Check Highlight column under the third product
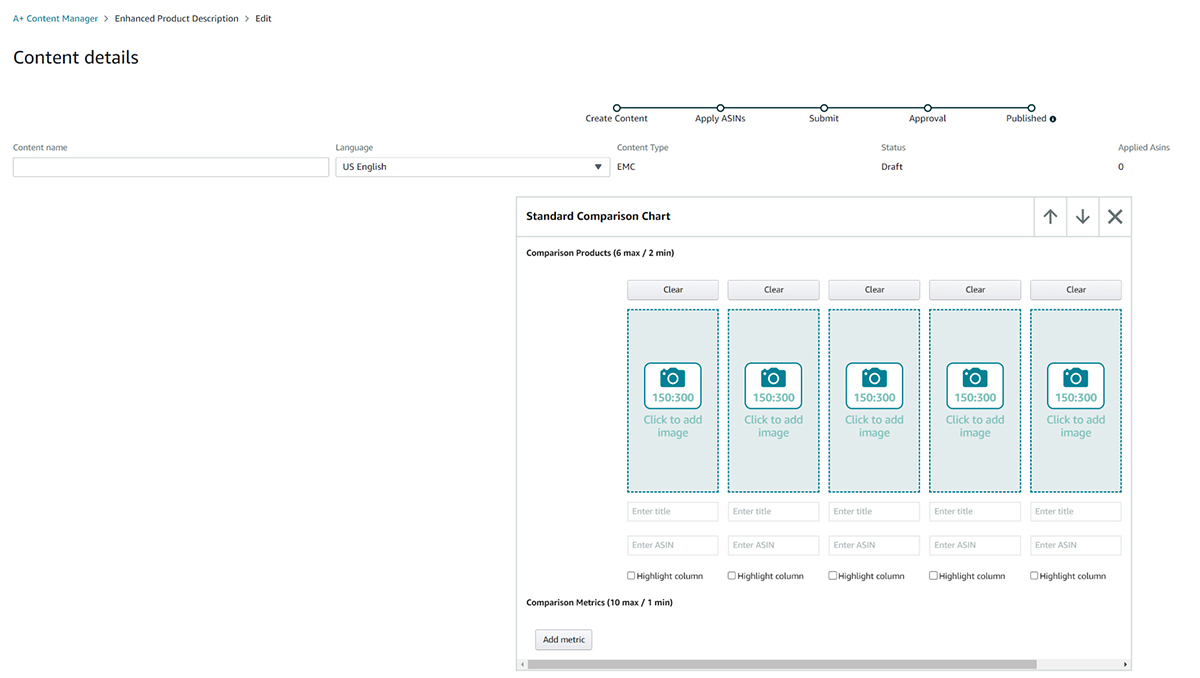Image resolution: width=1200 pixels, height=678 pixels. pos(833,576)
